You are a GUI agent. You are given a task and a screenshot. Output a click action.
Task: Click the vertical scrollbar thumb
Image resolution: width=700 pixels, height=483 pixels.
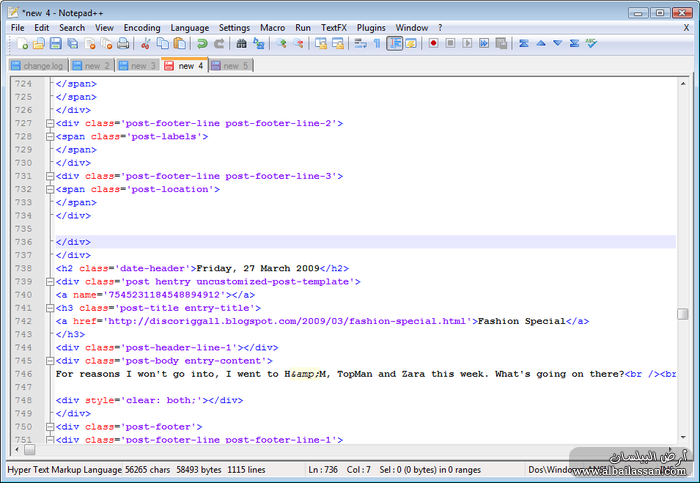[683, 314]
